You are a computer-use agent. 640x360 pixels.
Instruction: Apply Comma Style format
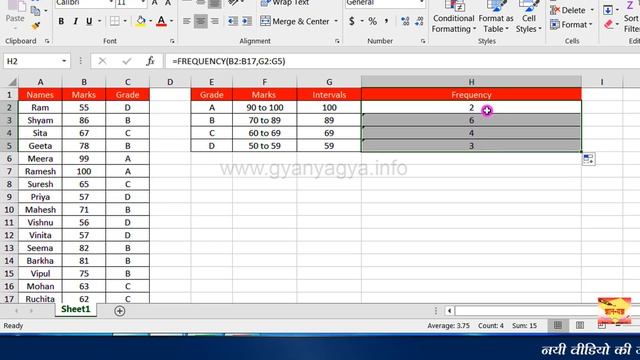pos(386,21)
